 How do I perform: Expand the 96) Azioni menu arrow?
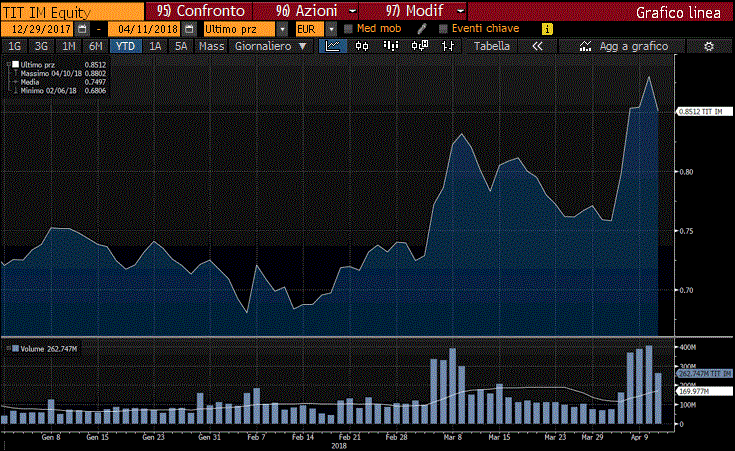353,11
